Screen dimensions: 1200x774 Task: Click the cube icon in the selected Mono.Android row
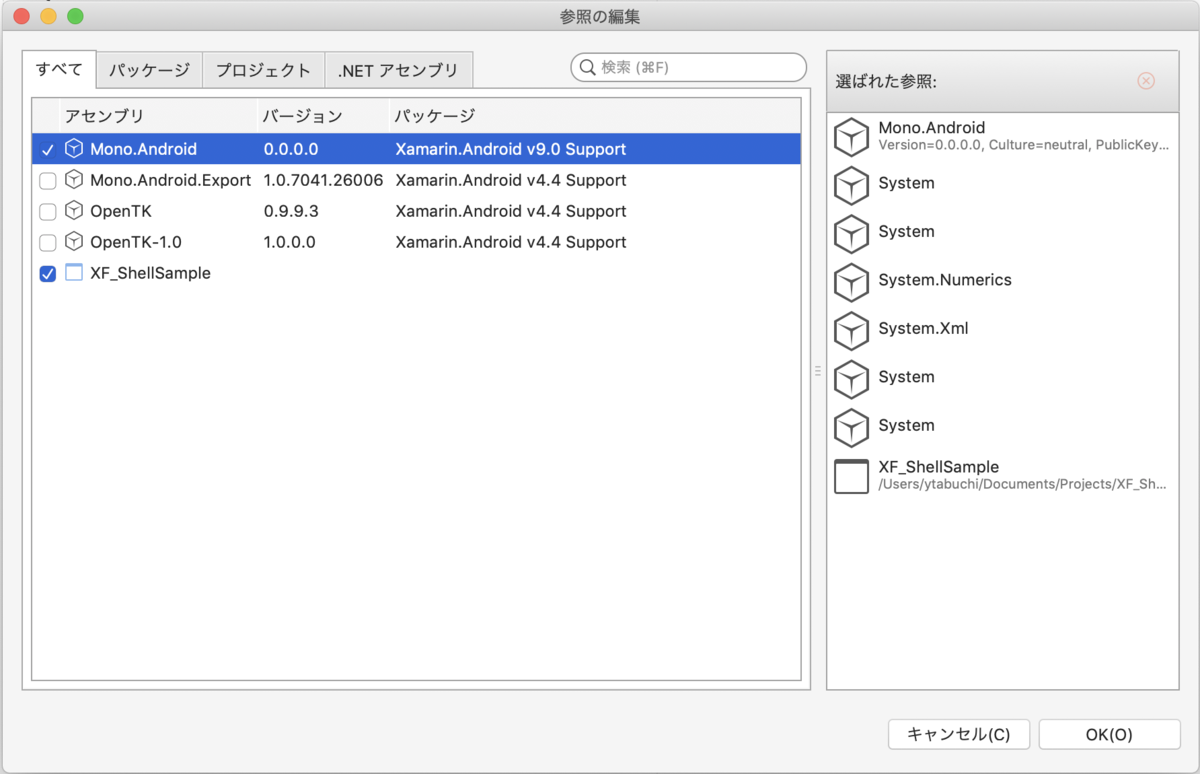coord(74,149)
